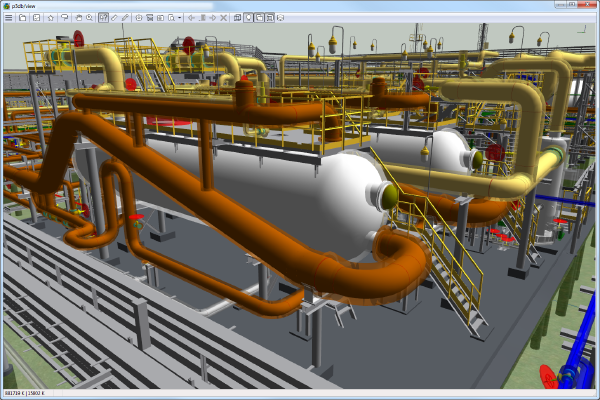Click the last cube icon in toolbar

(281, 18)
